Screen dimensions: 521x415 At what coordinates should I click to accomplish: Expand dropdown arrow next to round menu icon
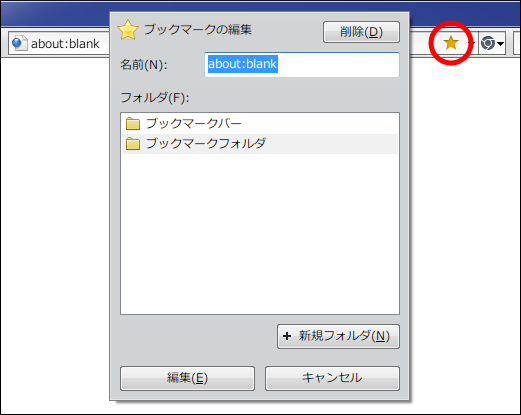[500, 43]
